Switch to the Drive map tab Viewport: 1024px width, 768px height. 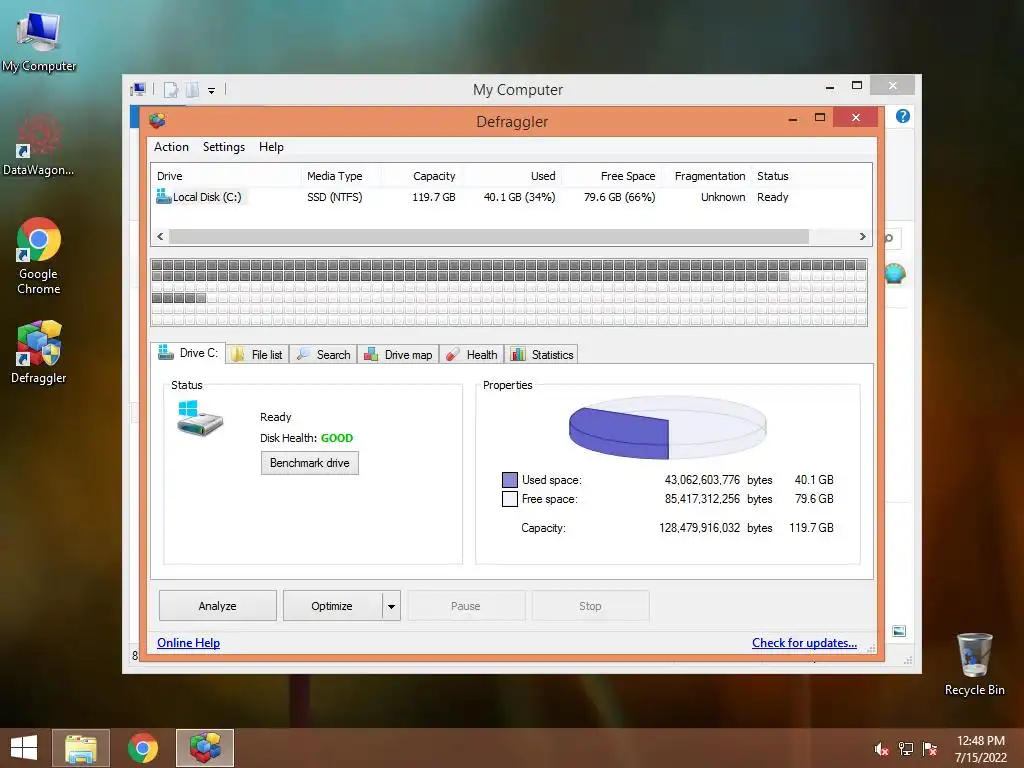pos(398,355)
